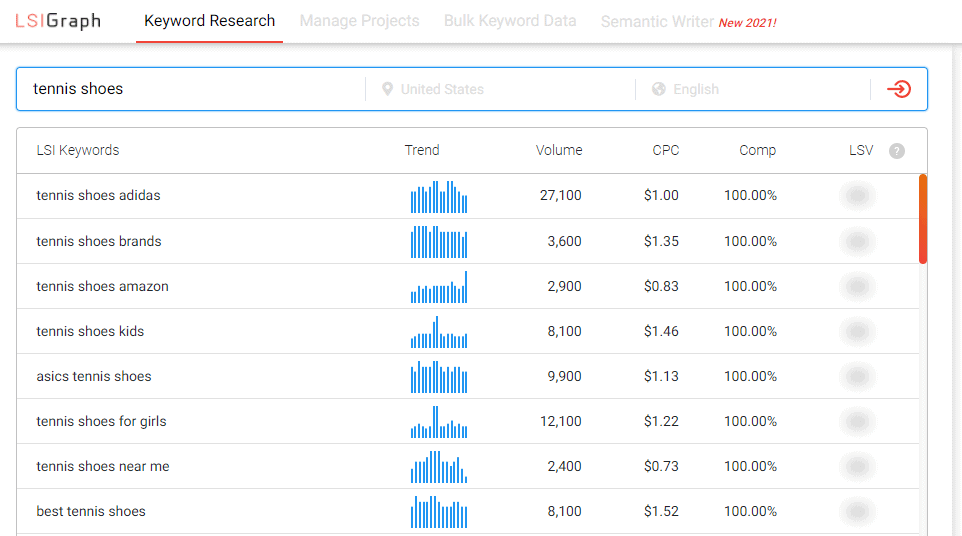Viewport: 962px width, 536px height.
Task: Click the orange results scrollbar thumb
Action: click(923, 219)
